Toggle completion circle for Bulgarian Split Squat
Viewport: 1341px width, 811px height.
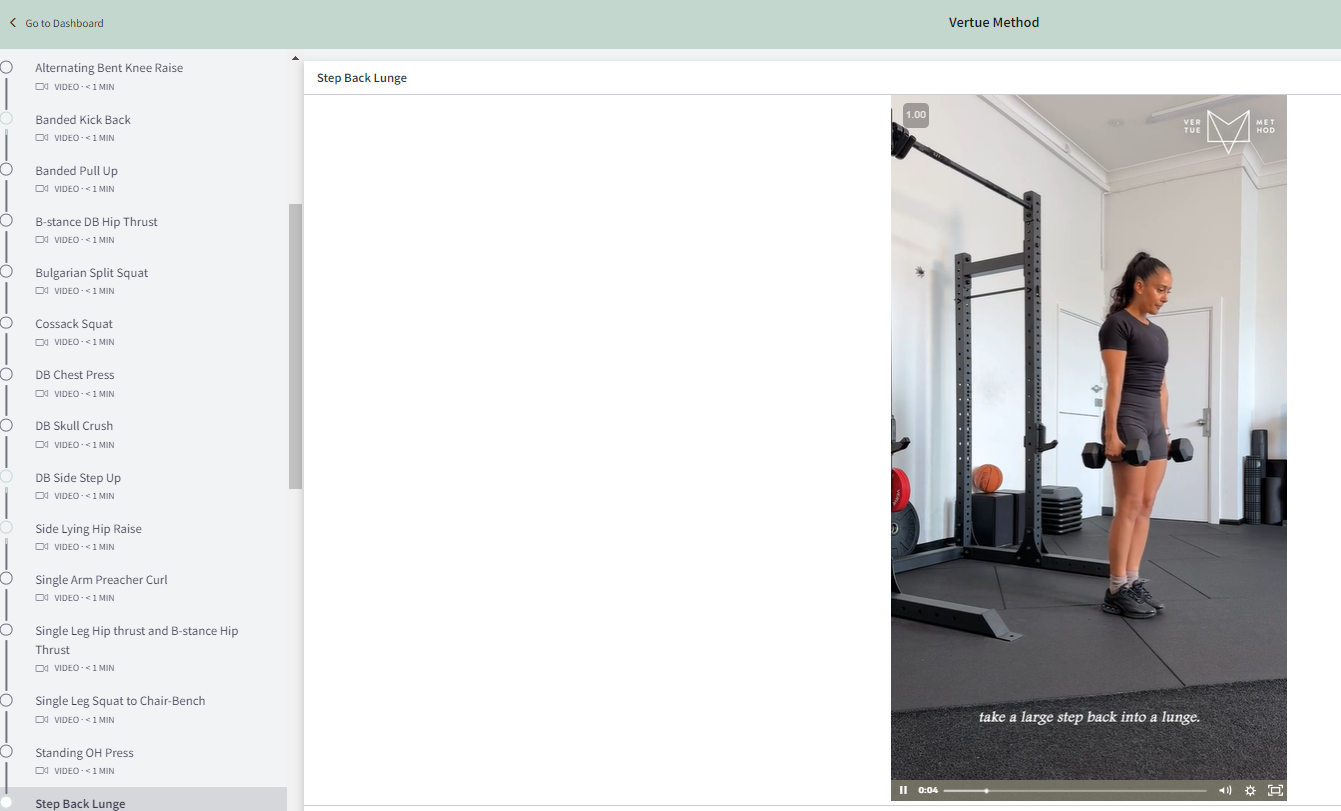[x=6, y=271]
